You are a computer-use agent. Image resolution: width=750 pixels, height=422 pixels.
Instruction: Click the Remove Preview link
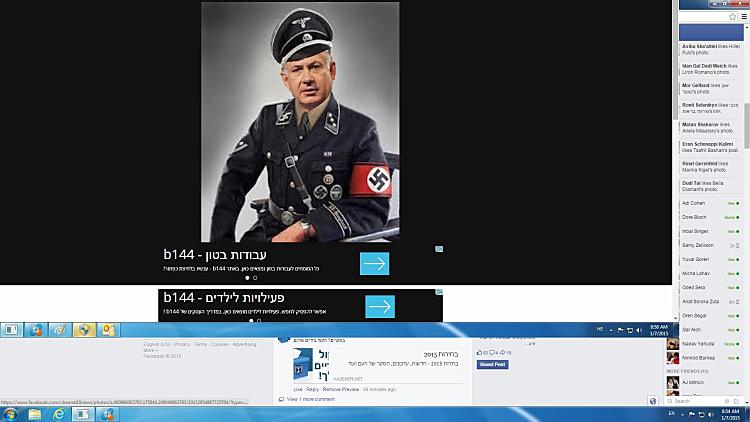pos(340,389)
